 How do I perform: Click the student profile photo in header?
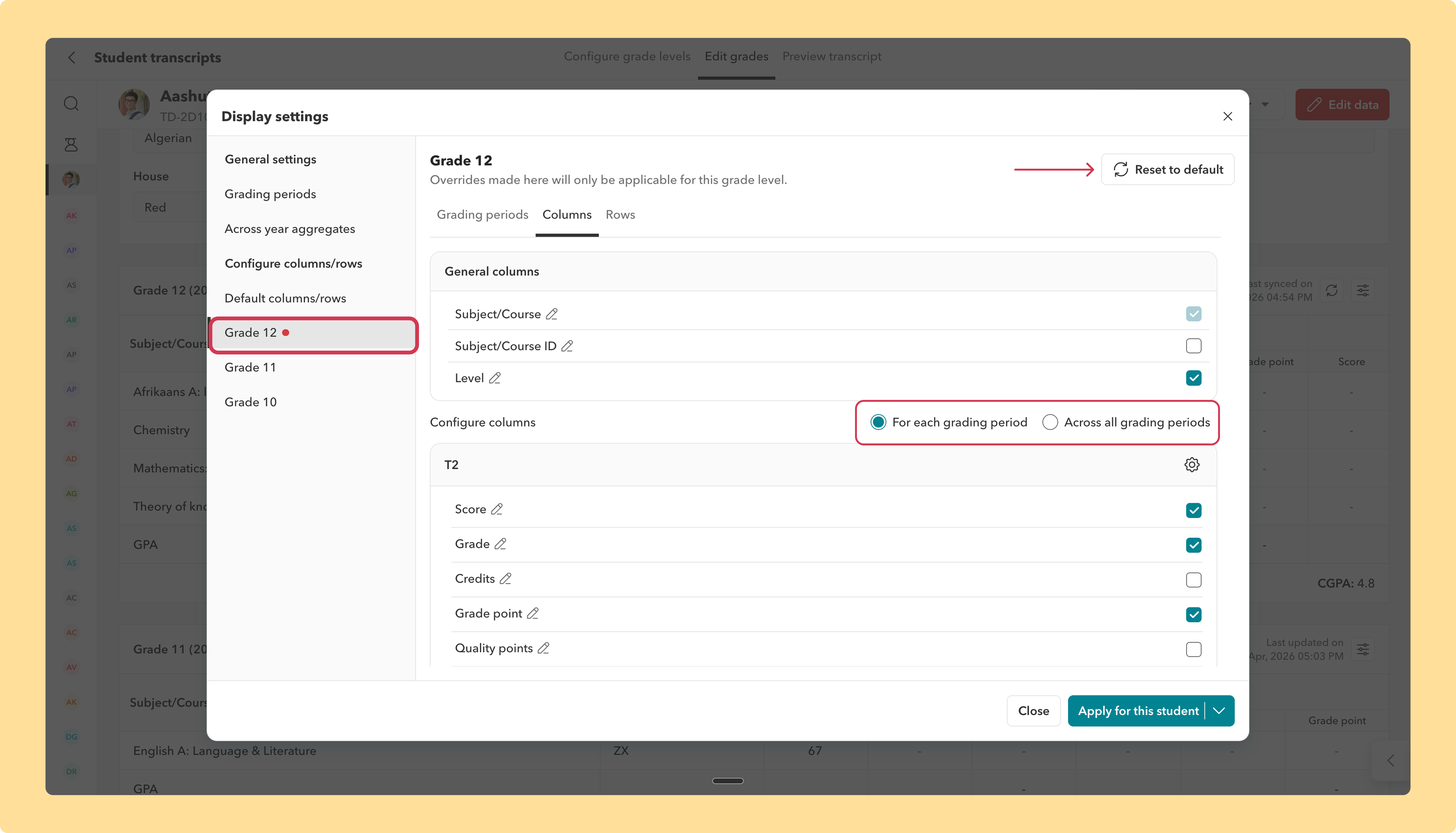[x=134, y=104]
